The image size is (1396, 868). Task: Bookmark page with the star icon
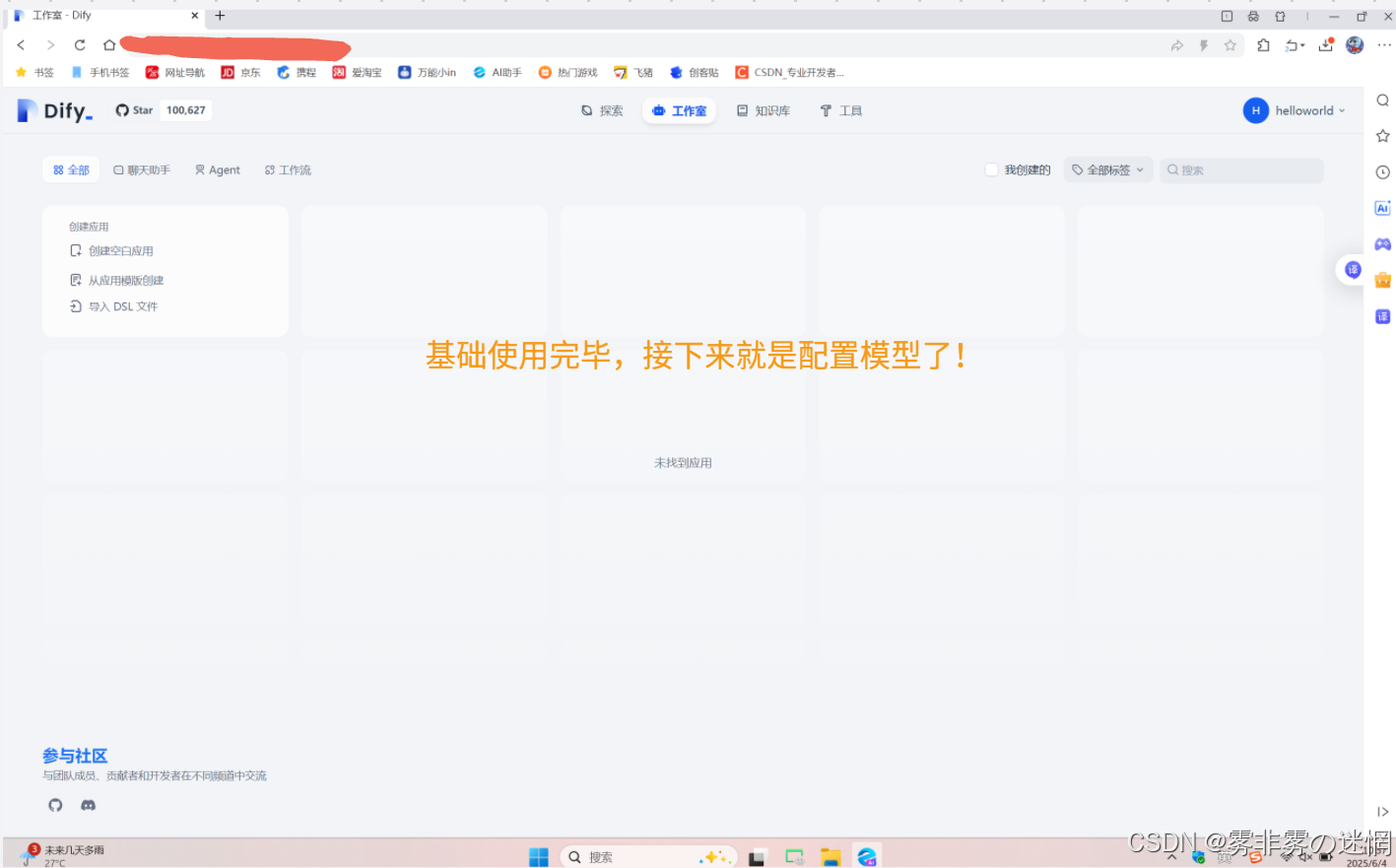pos(1230,45)
